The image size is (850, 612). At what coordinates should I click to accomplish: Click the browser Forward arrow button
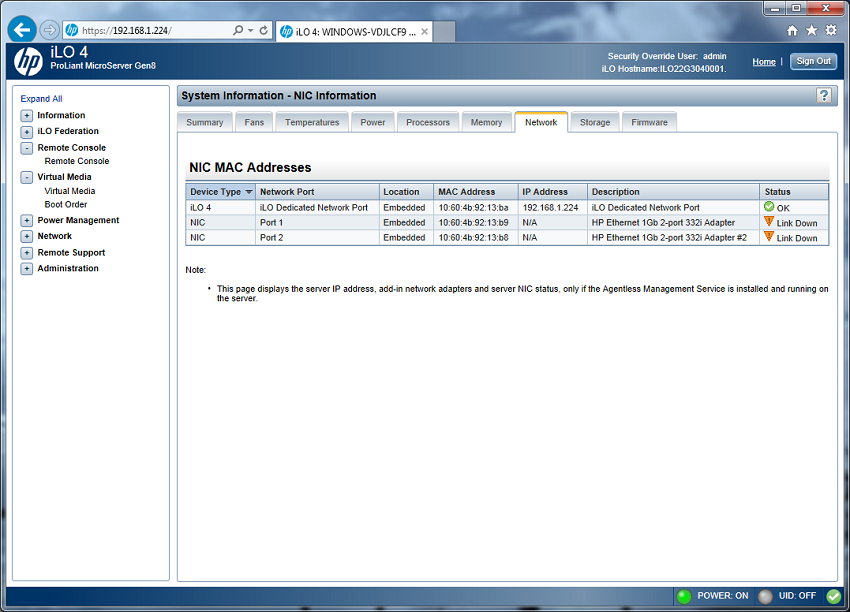coord(49,30)
